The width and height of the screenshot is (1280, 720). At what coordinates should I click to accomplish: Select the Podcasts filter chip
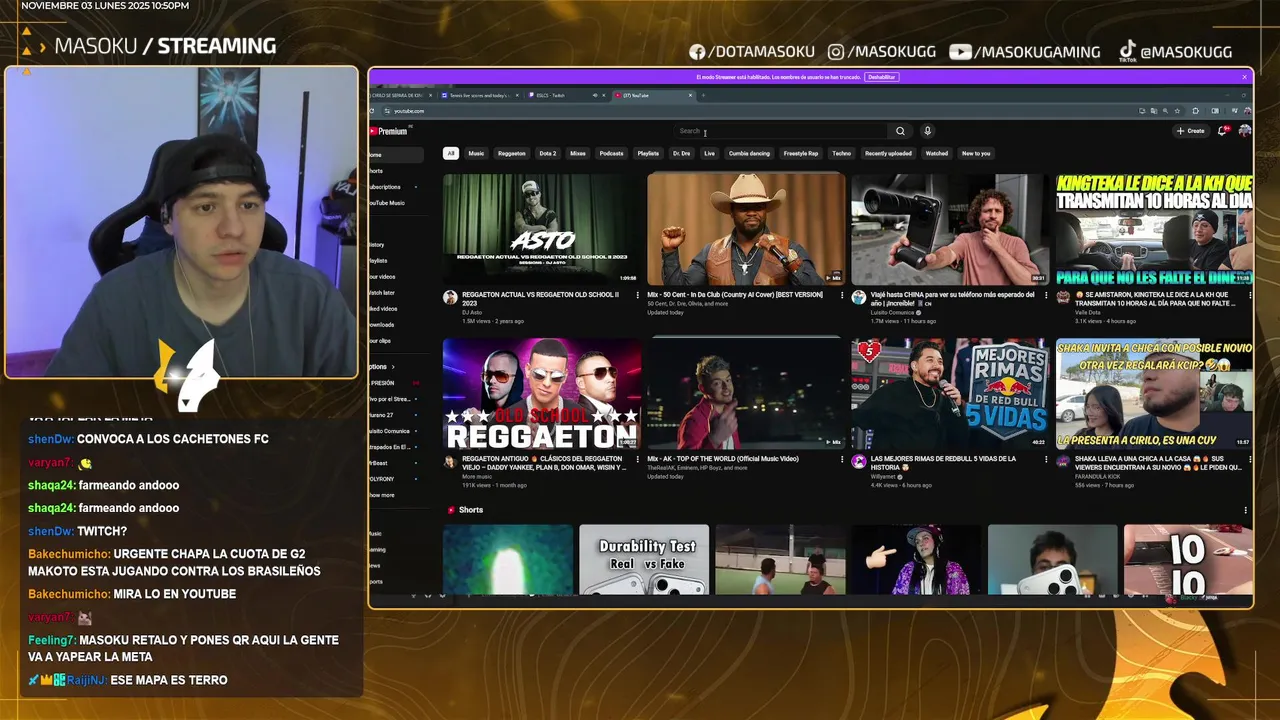tap(611, 153)
